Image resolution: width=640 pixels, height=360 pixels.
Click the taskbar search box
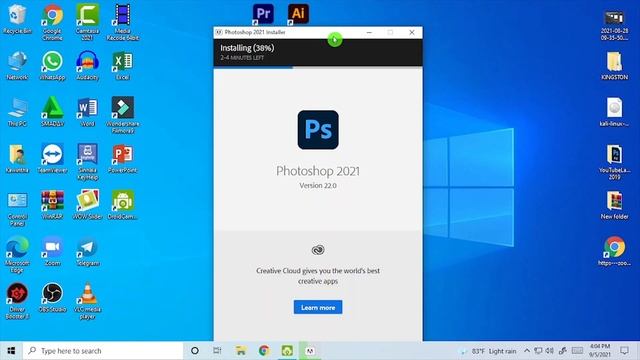(103, 351)
